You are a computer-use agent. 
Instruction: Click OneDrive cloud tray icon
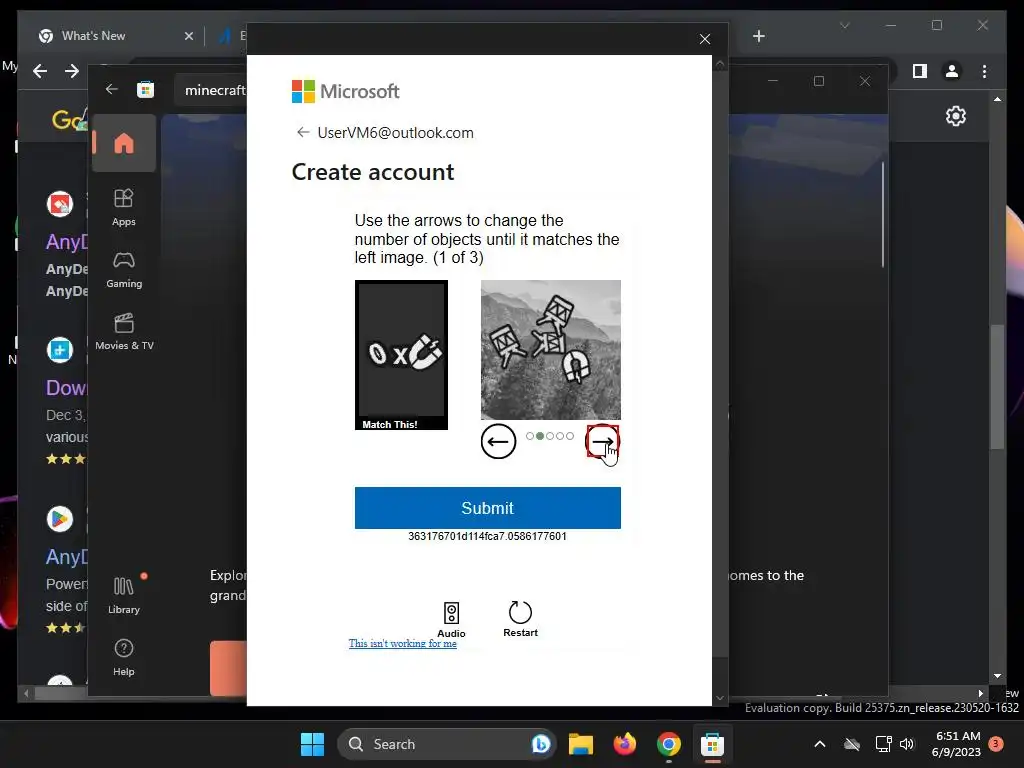pyautogui.click(x=852, y=744)
